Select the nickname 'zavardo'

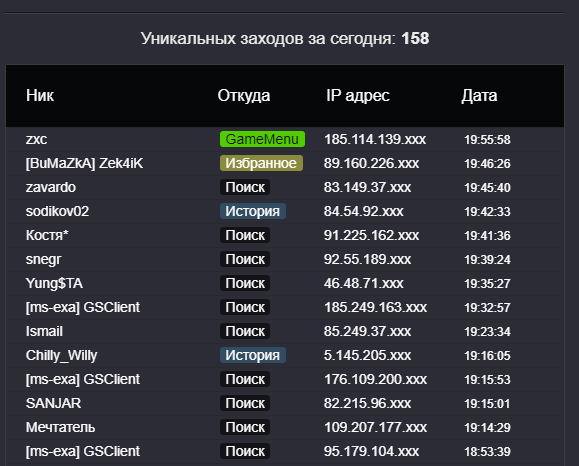tap(51, 187)
